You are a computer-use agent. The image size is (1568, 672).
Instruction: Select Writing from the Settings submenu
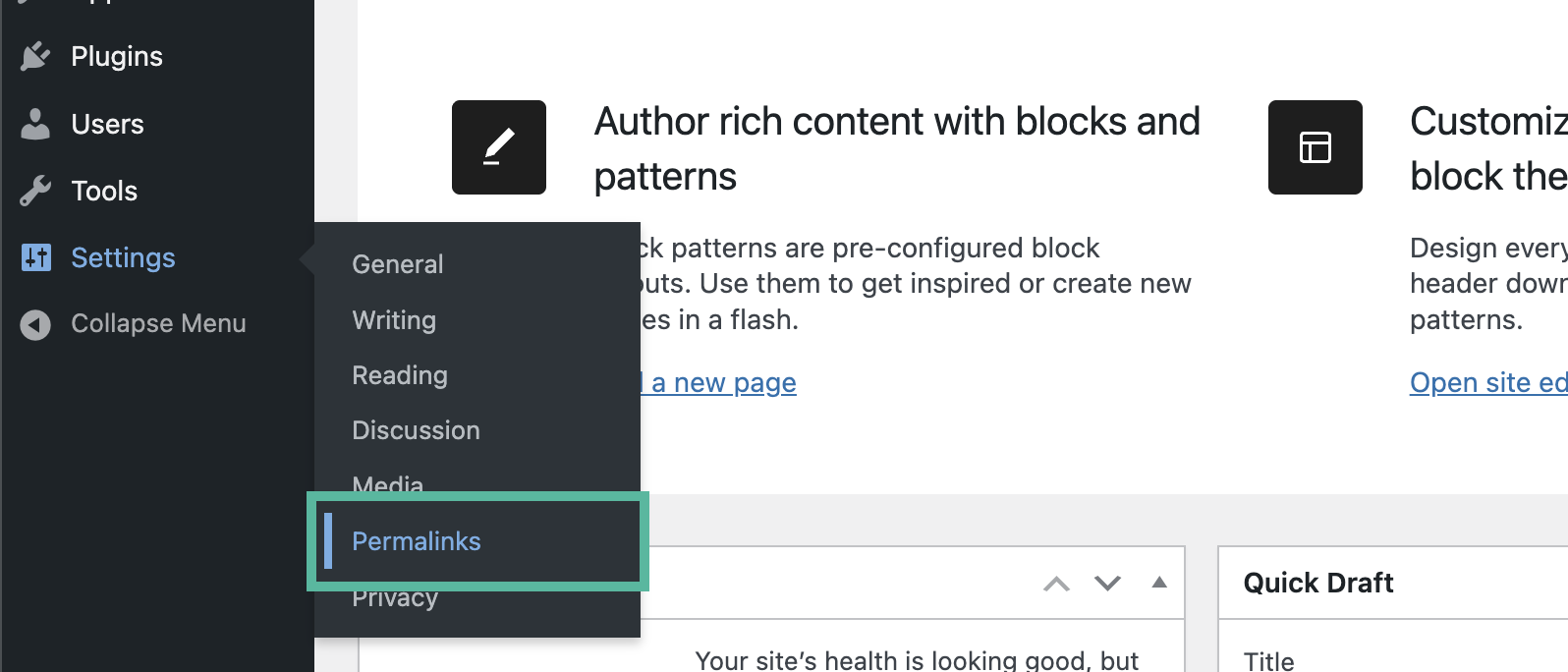pyautogui.click(x=394, y=320)
